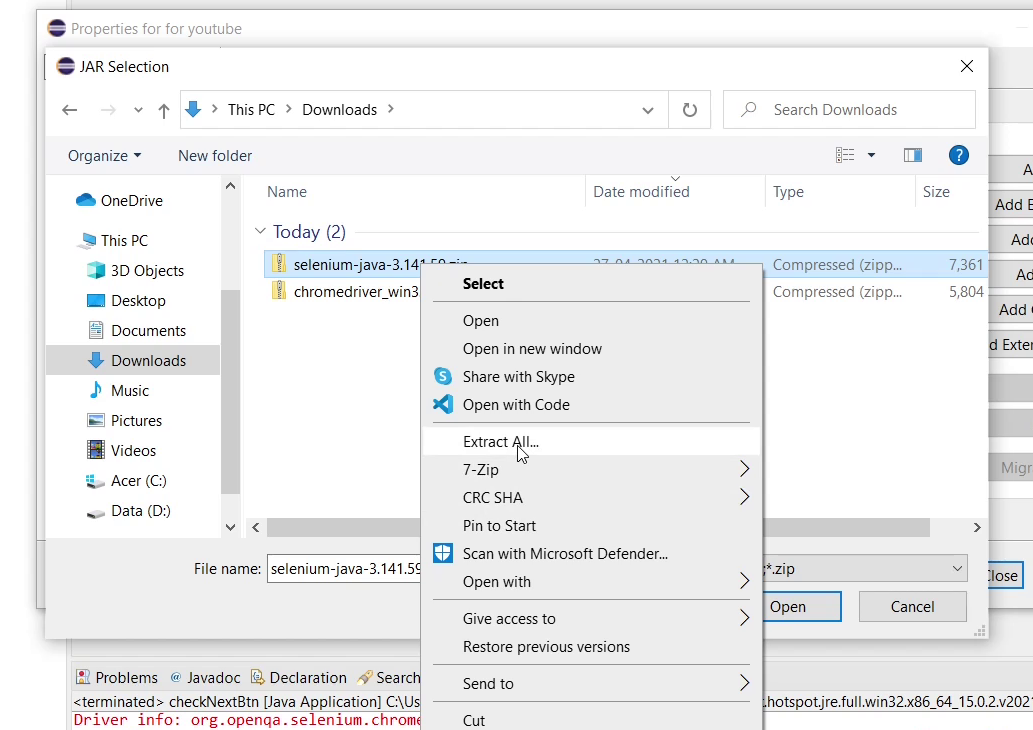Image resolution: width=1033 pixels, height=730 pixels.
Task: Select Scan with Microsoft Defender...
Action: coord(592,553)
